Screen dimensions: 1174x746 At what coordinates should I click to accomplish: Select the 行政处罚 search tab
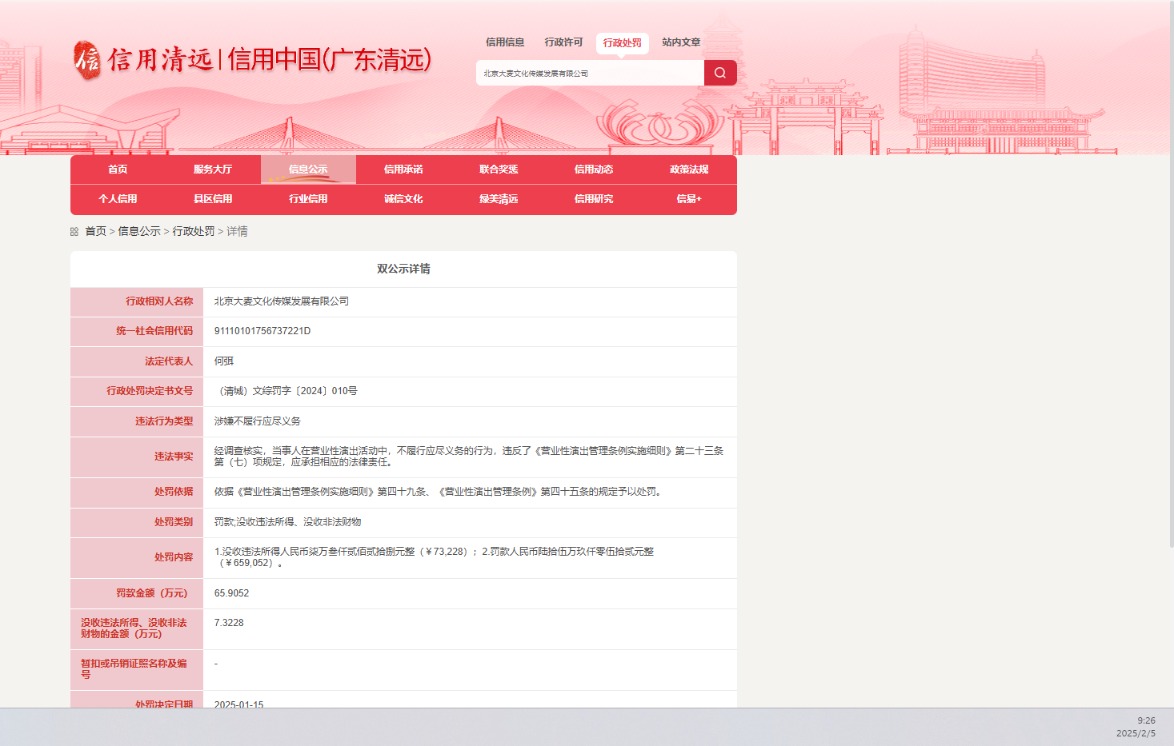(x=622, y=43)
